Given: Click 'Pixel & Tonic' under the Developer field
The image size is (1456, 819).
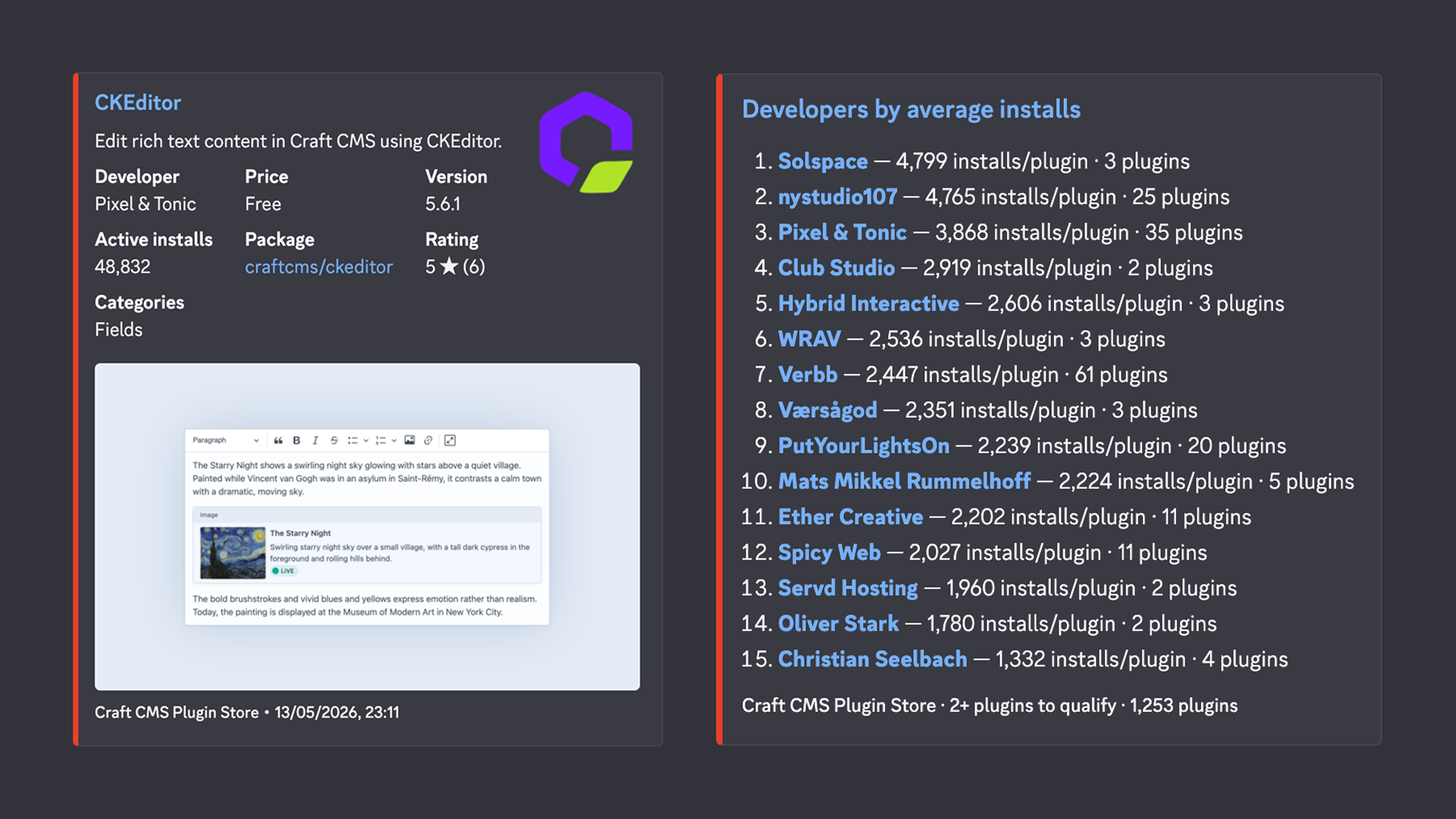Looking at the screenshot, I should [145, 204].
